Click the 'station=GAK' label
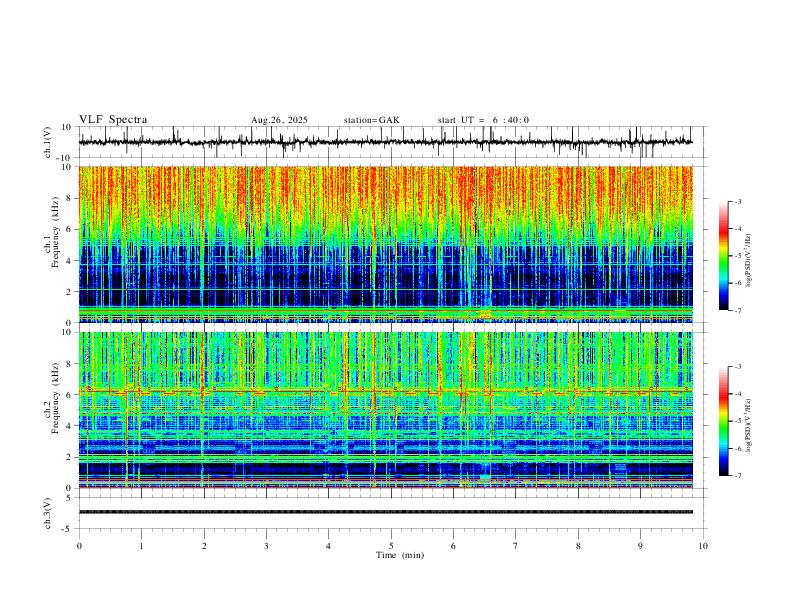This screenshot has width=792, height=612. tap(371, 120)
